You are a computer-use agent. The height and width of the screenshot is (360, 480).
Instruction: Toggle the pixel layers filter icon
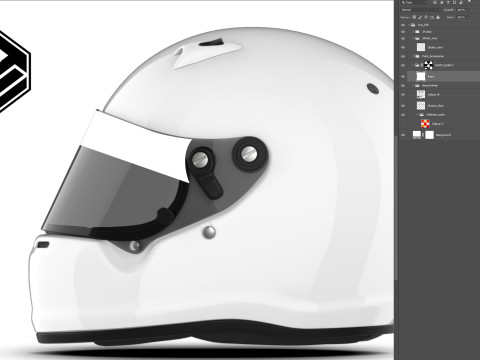coord(435,2)
